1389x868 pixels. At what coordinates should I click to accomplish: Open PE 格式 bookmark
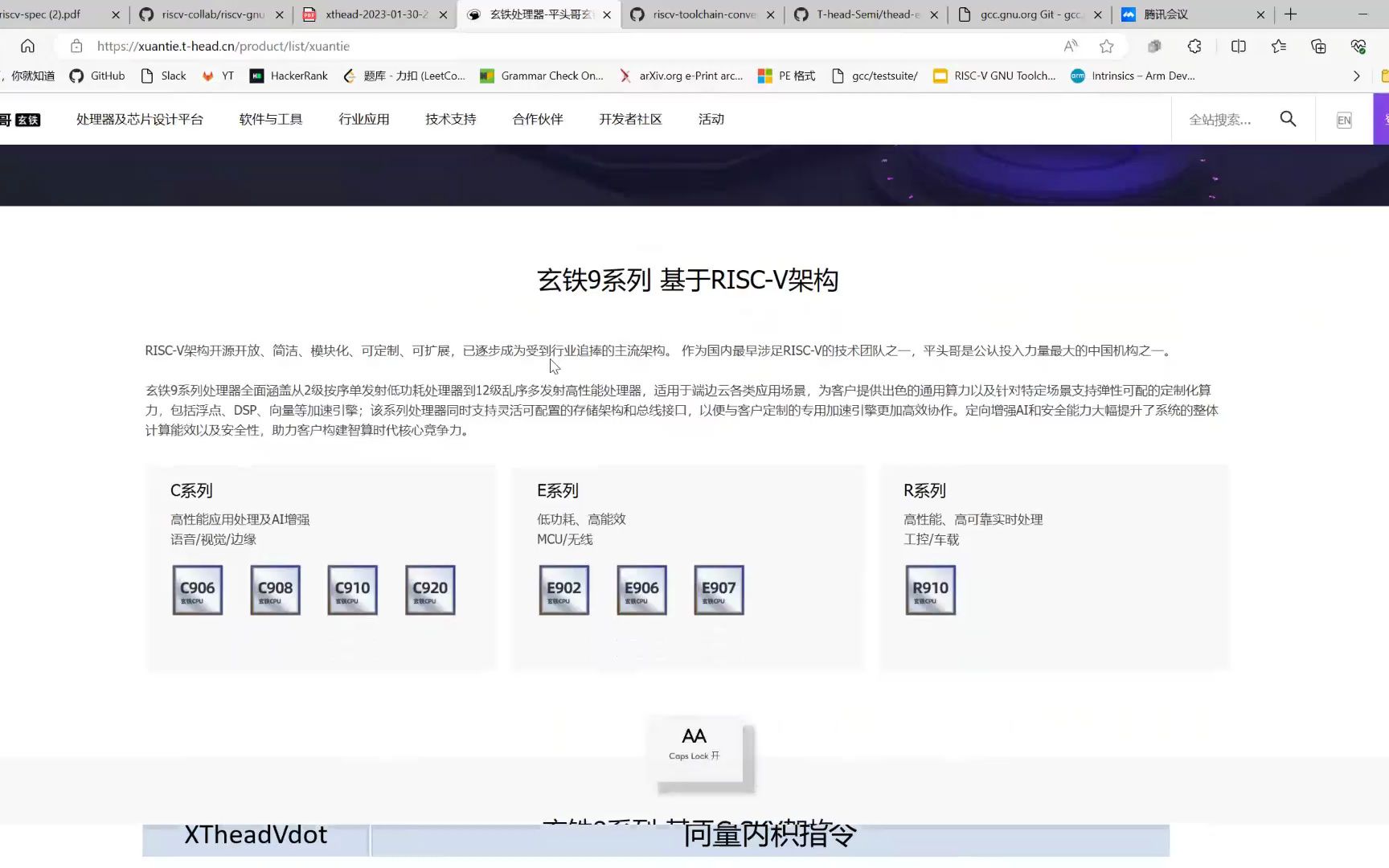pos(787,76)
